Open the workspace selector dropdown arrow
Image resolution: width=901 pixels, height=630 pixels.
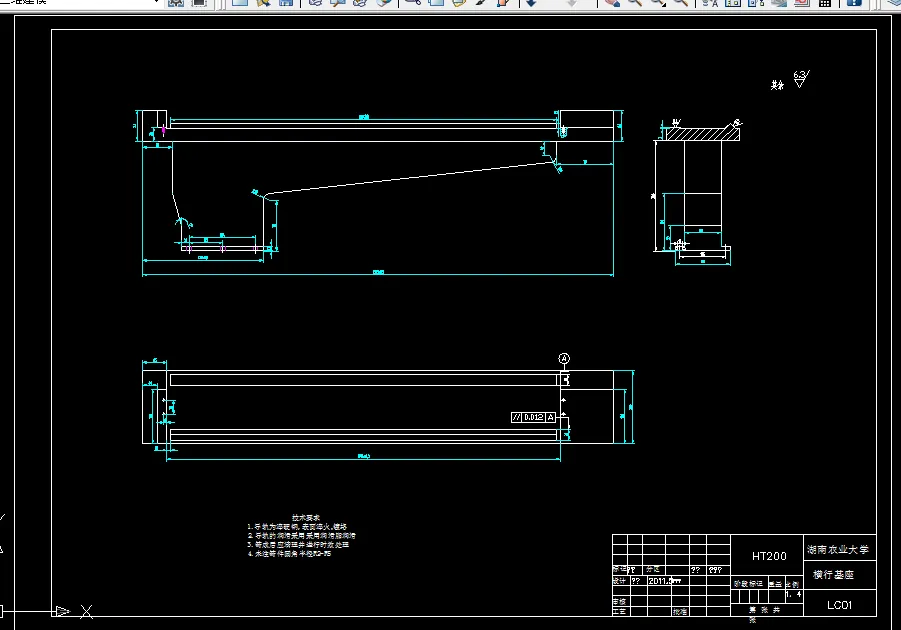(156, 2)
